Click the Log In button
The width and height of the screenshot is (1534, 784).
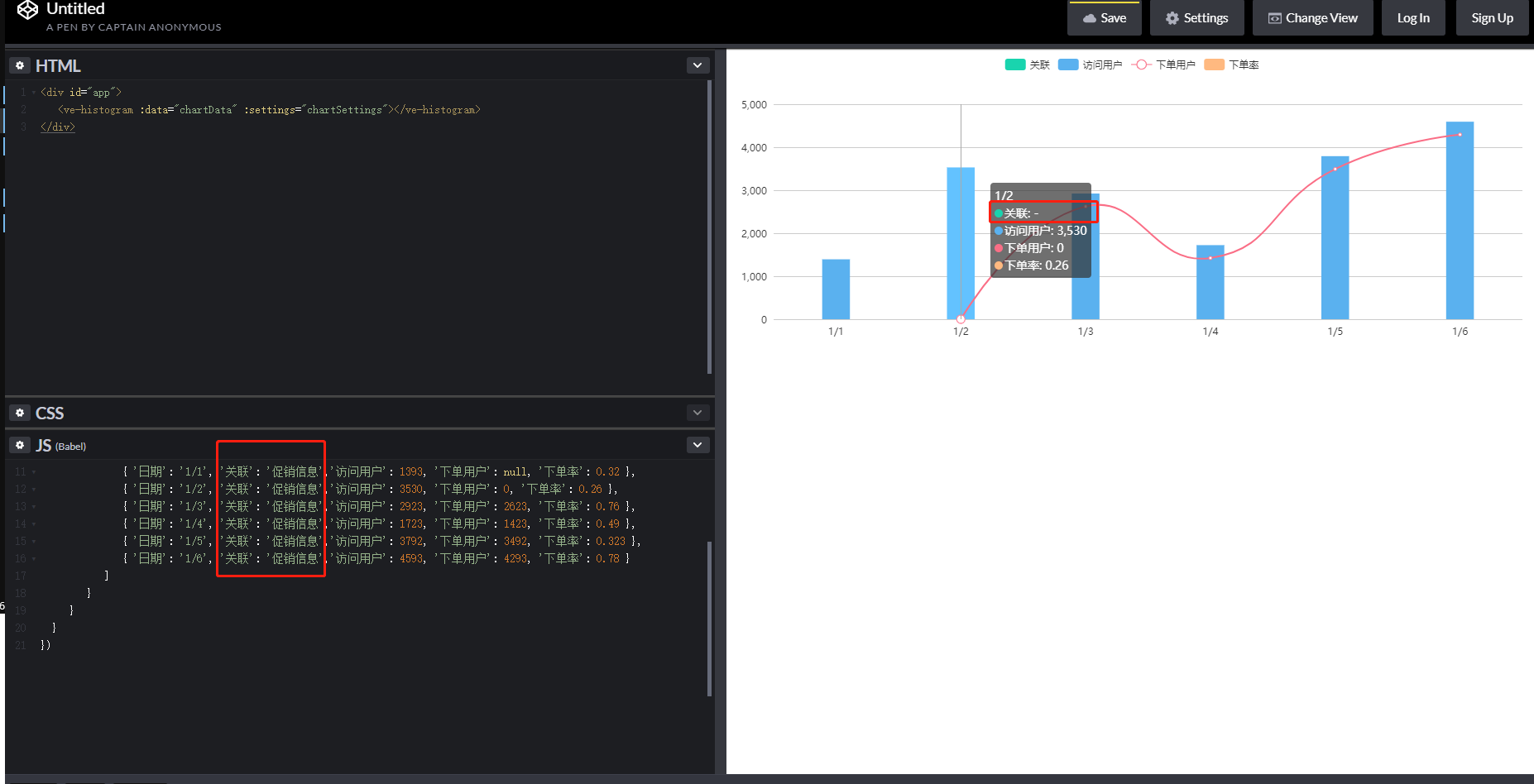[1413, 17]
